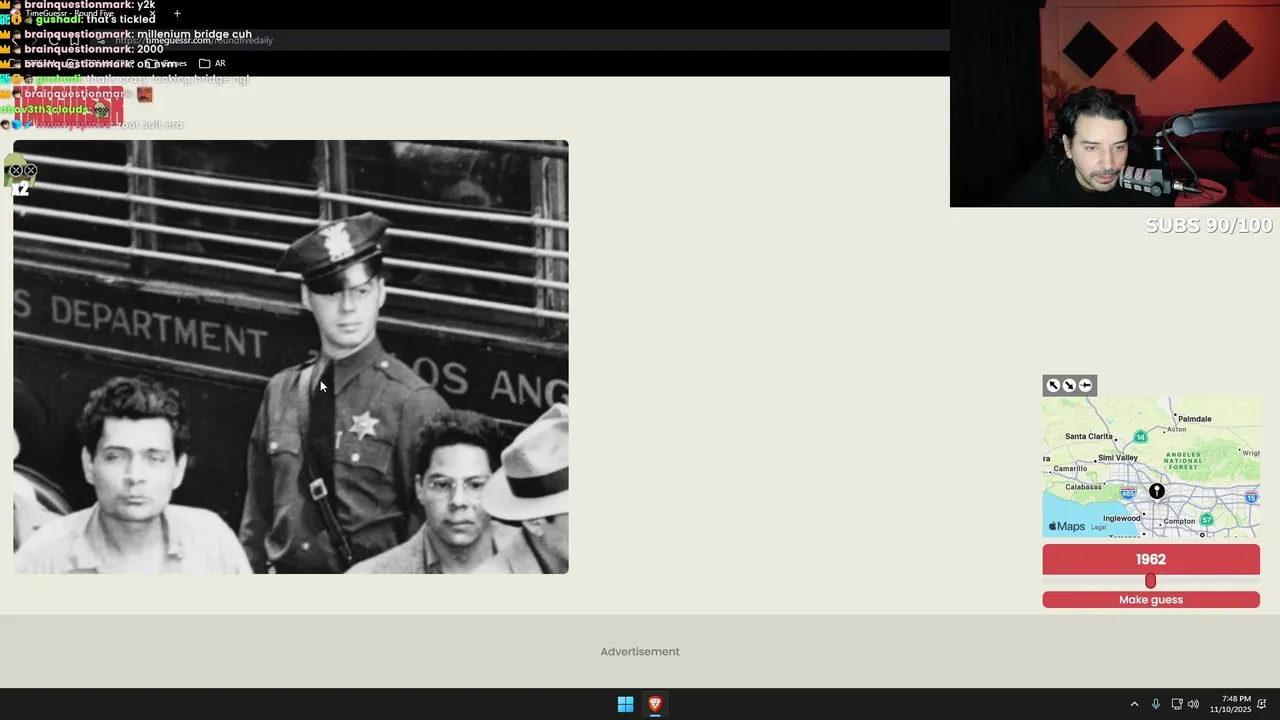Image resolution: width=1280 pixels, height=720 pixels.
Task: Expand the hidden system tray icons chevron
Action: [x=1134, y=704]
